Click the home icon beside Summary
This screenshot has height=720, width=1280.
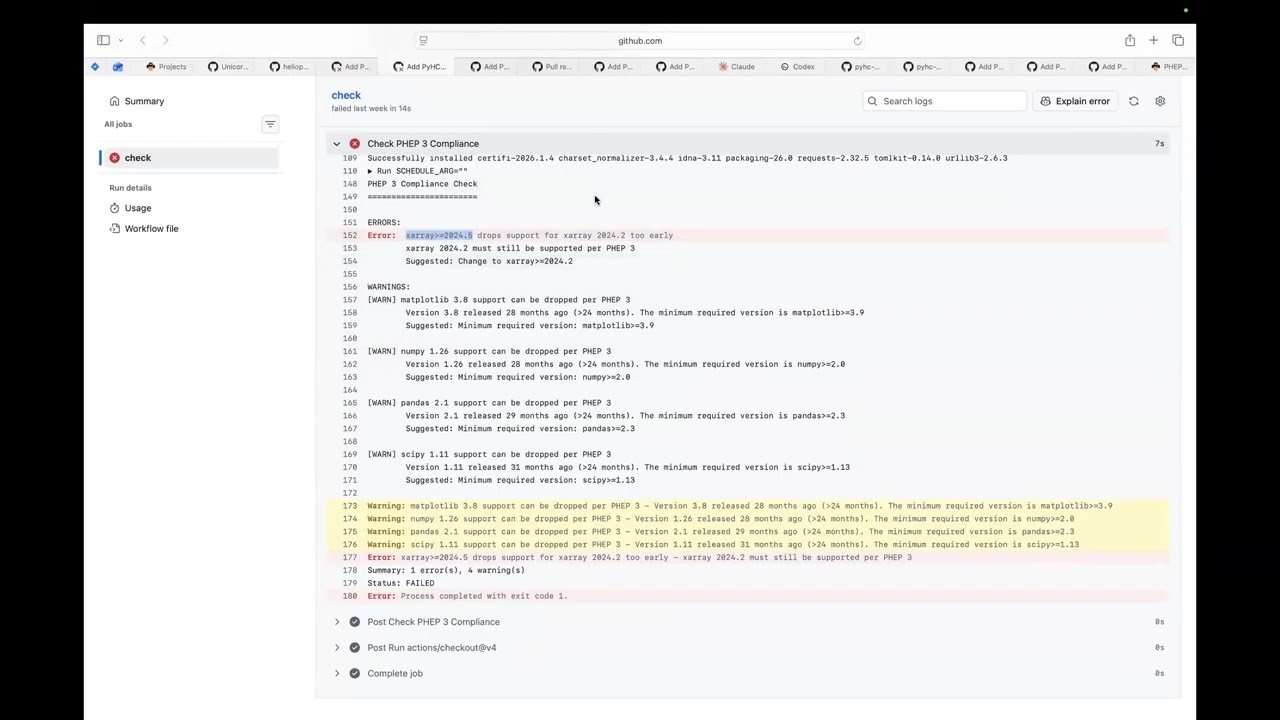(x=115, y=101)
